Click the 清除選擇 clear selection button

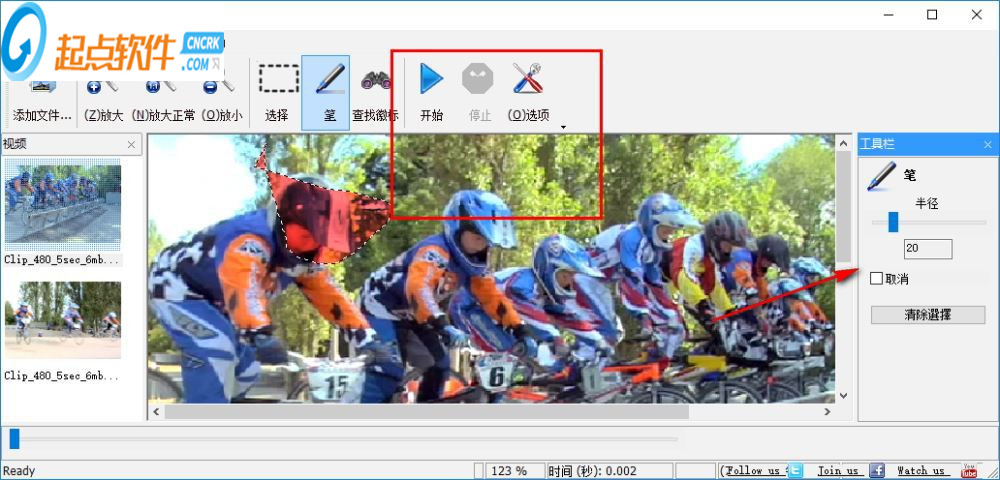pos(928,314)
